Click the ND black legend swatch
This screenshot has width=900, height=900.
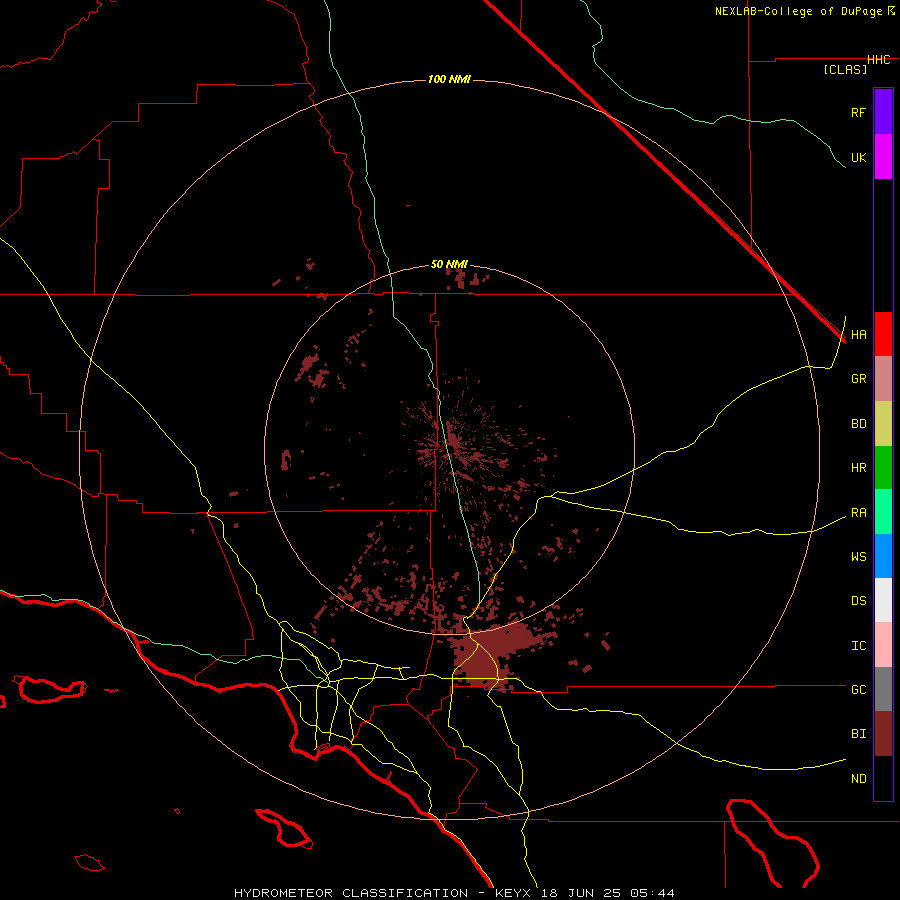883,778
